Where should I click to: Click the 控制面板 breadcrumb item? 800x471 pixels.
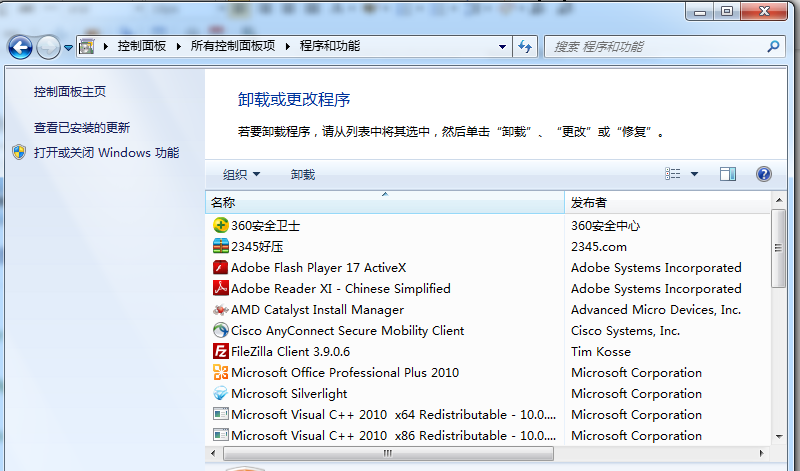coord(141,47)
